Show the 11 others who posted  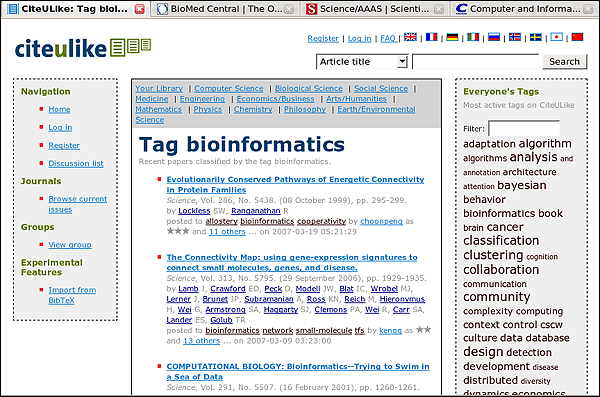click(x=227, y=232)
